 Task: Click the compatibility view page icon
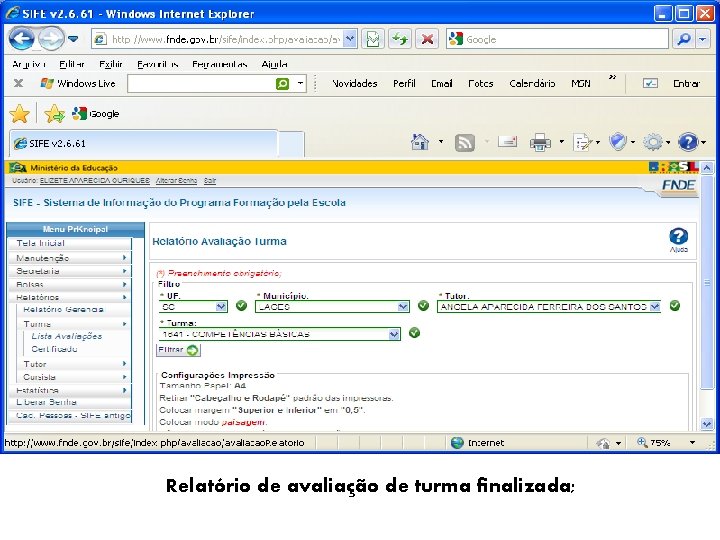(373, 39)
